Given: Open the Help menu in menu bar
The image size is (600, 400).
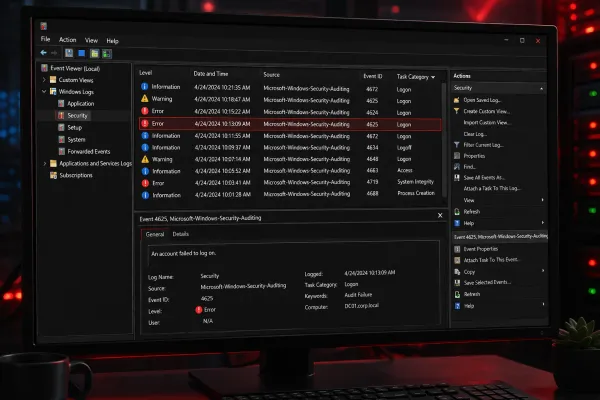Looking at the screenshot, I should [x=112, y=41].
